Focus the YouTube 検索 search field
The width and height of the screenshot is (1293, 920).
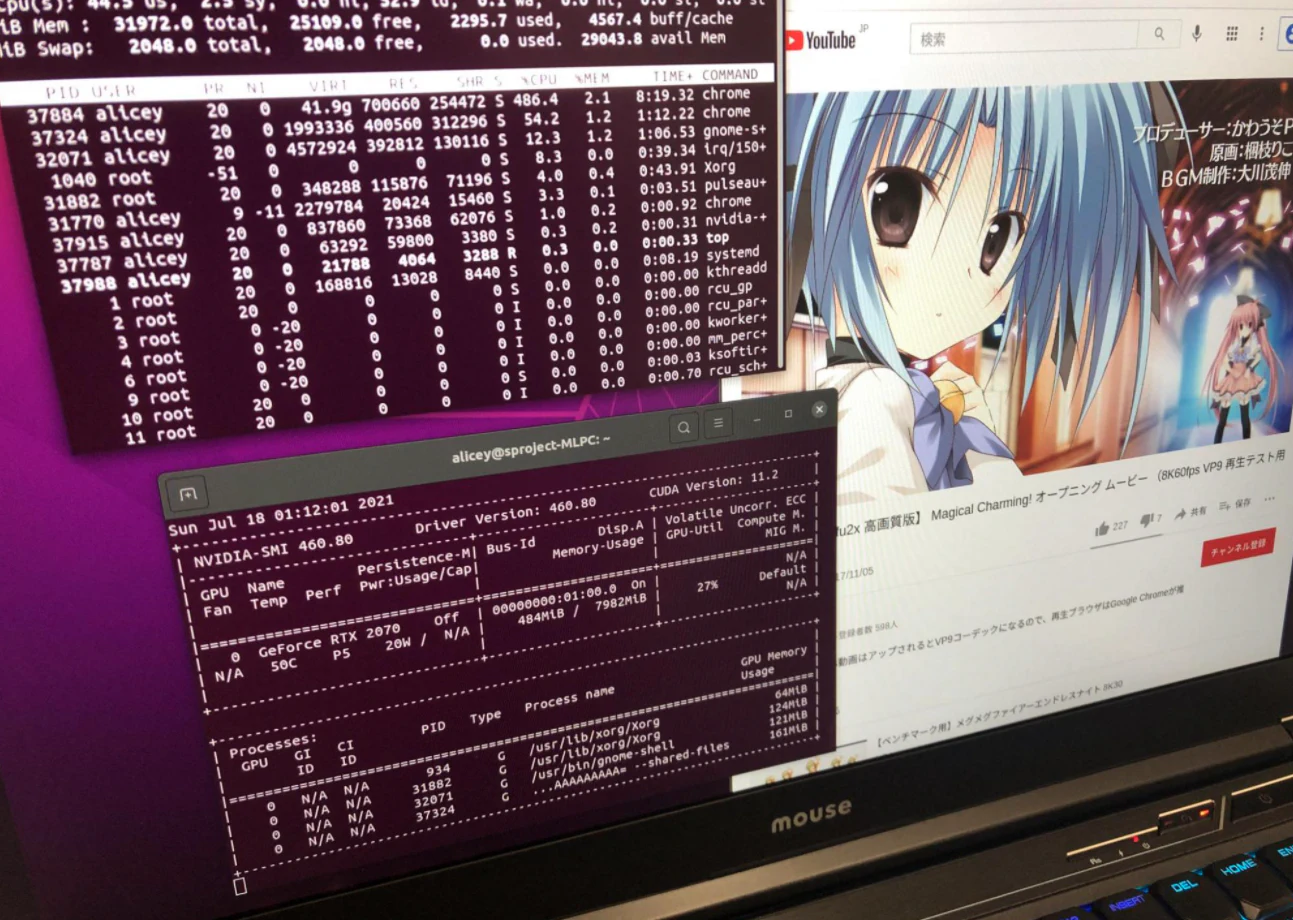1025,36
